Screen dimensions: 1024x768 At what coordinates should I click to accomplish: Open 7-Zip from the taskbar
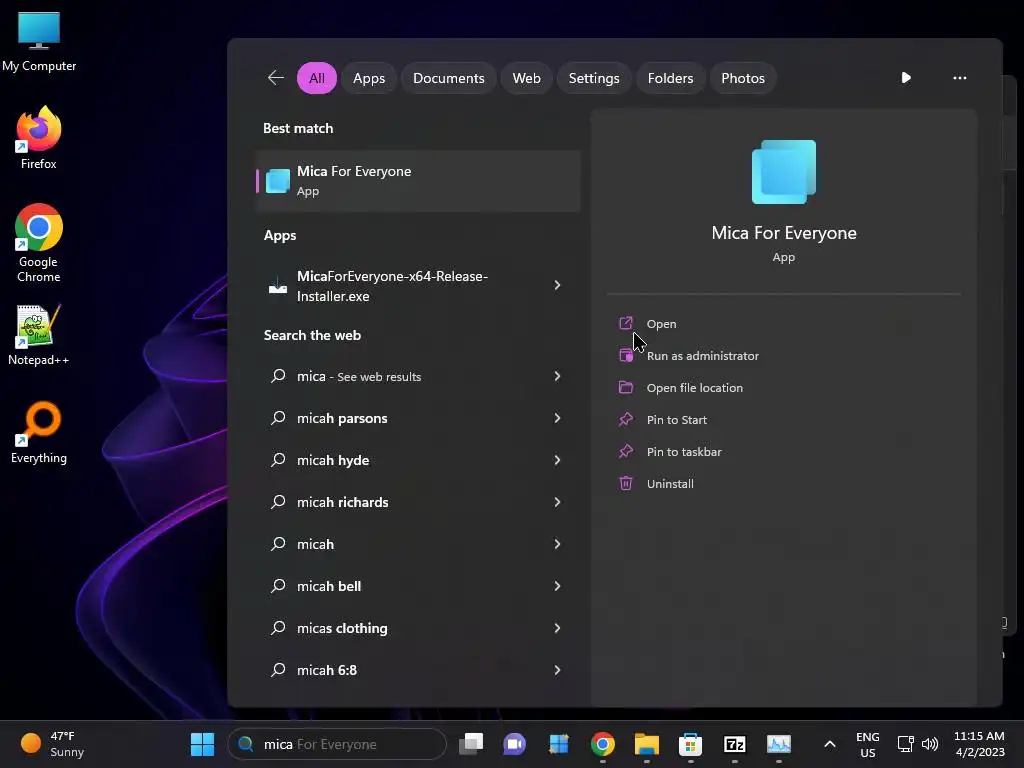click(735, 744)
